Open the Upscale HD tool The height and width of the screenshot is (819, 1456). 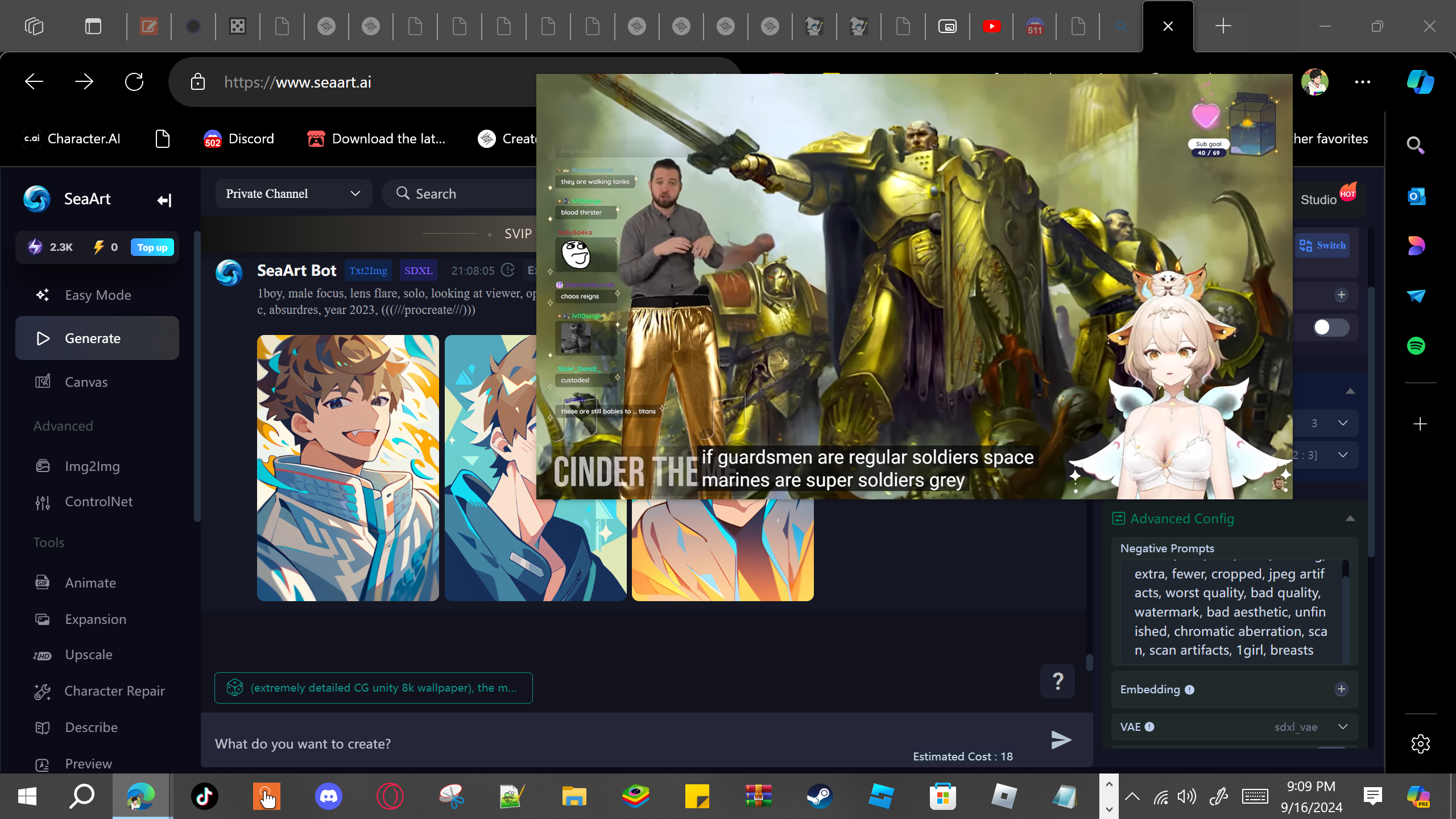(x=97, y=655)
